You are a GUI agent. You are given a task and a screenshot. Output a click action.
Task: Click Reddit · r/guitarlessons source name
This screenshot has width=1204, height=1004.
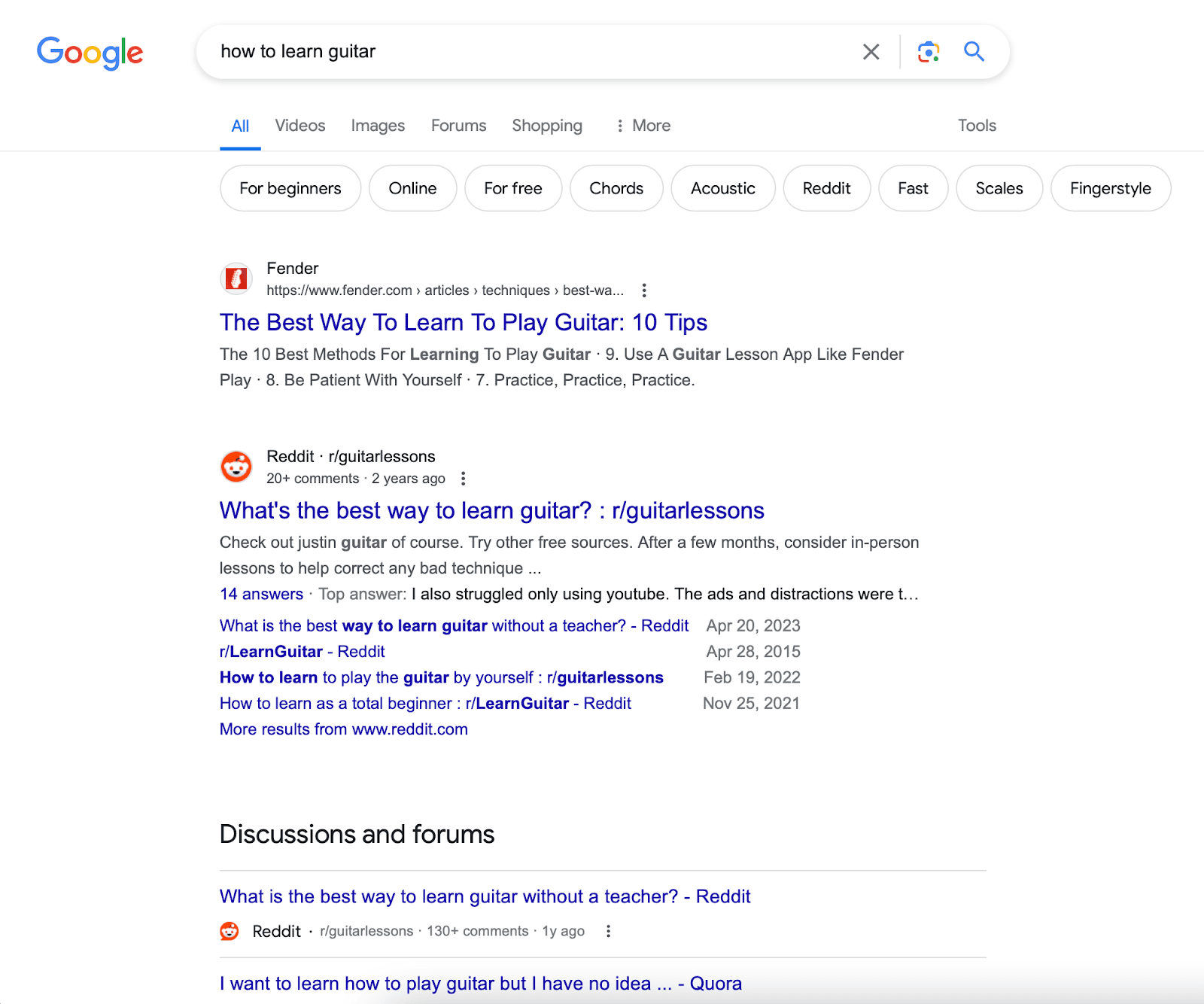pos(351,457)
